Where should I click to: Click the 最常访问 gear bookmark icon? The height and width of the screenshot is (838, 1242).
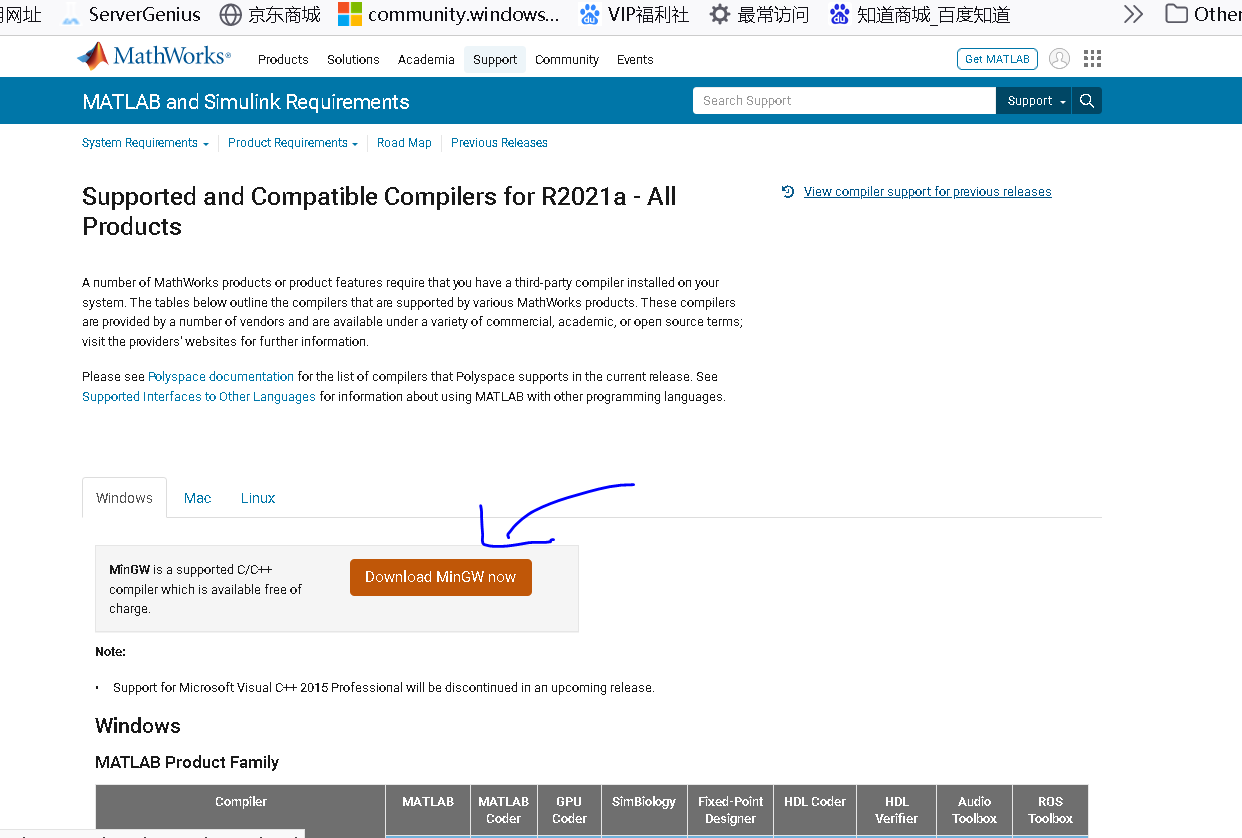[x=718, y=14]
